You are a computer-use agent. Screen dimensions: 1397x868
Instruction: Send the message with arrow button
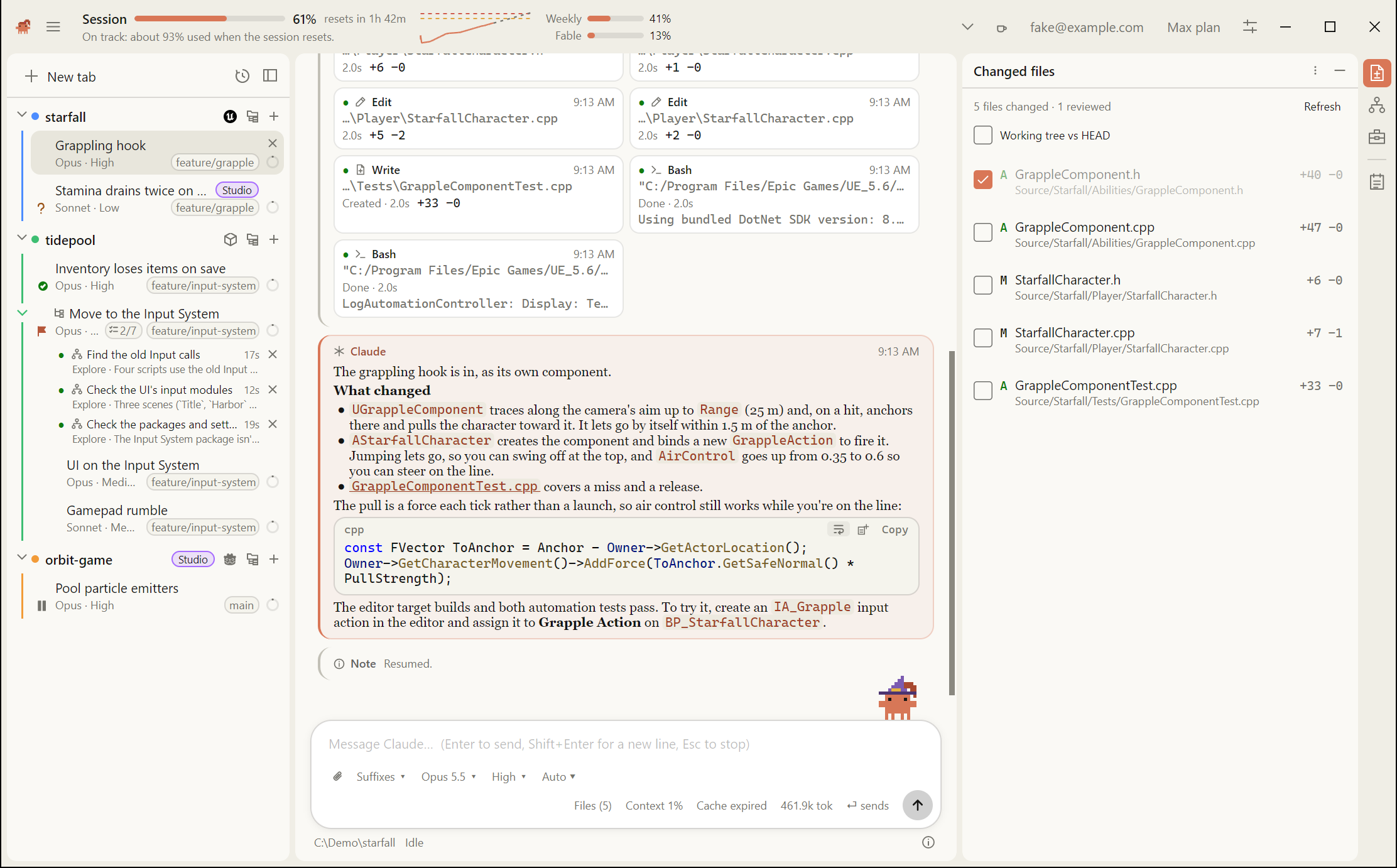coord(918,805)
